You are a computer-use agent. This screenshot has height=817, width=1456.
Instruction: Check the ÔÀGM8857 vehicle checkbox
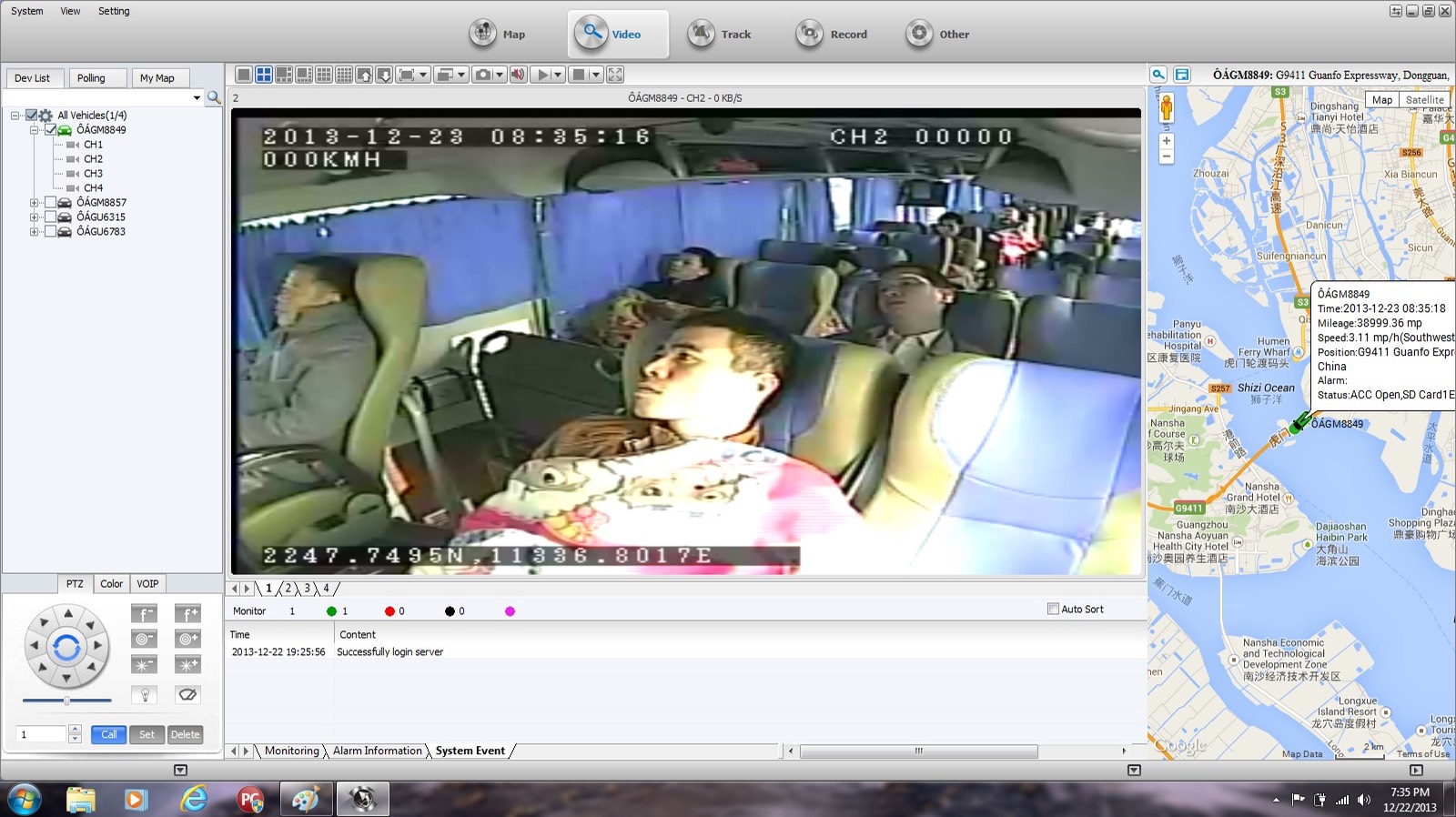click(x=51, y=202)
